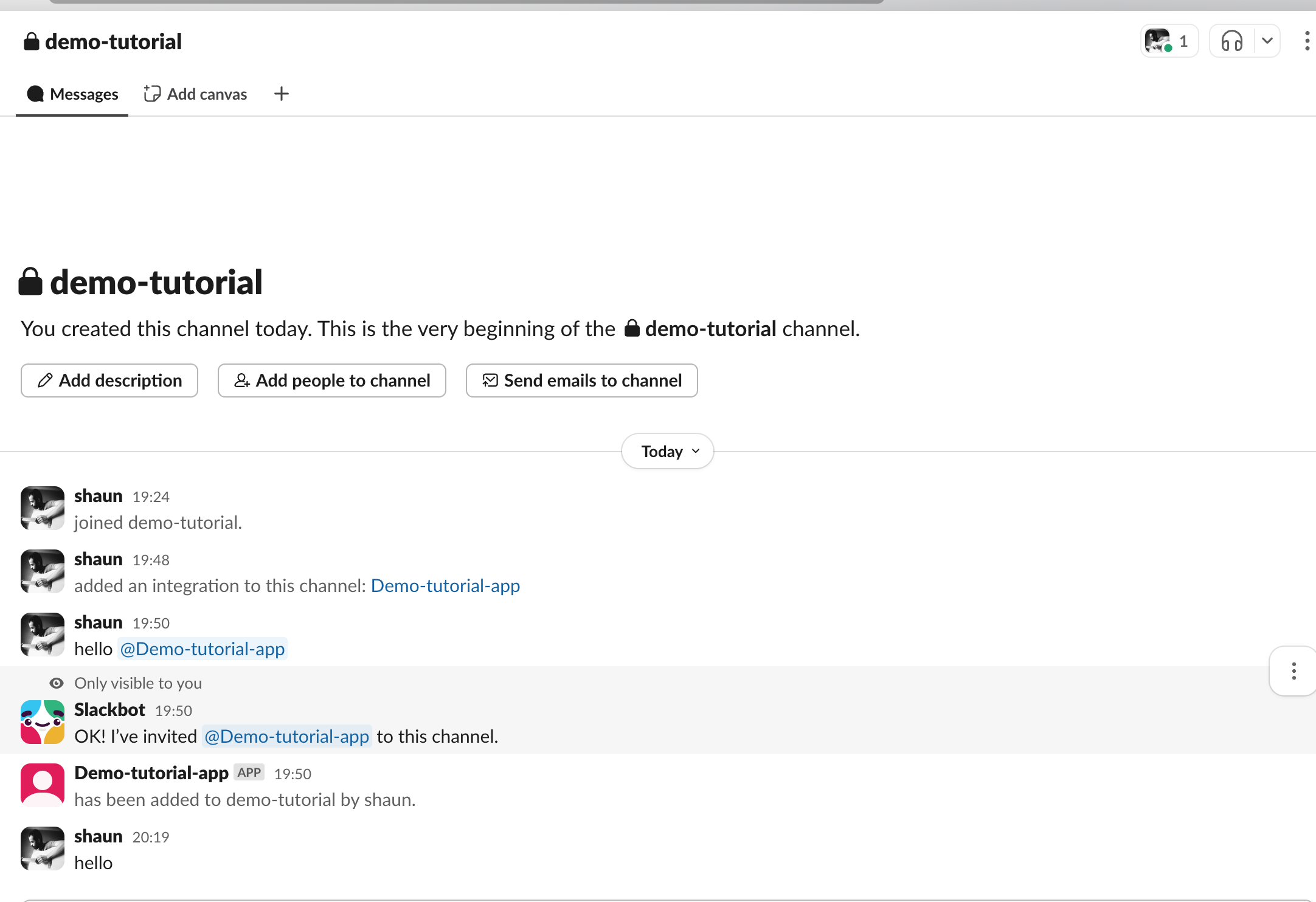The width and height of the screenshot is (1316, 902).
Task: Open the member list avatar showing 1
Action: pos(1168,41)
